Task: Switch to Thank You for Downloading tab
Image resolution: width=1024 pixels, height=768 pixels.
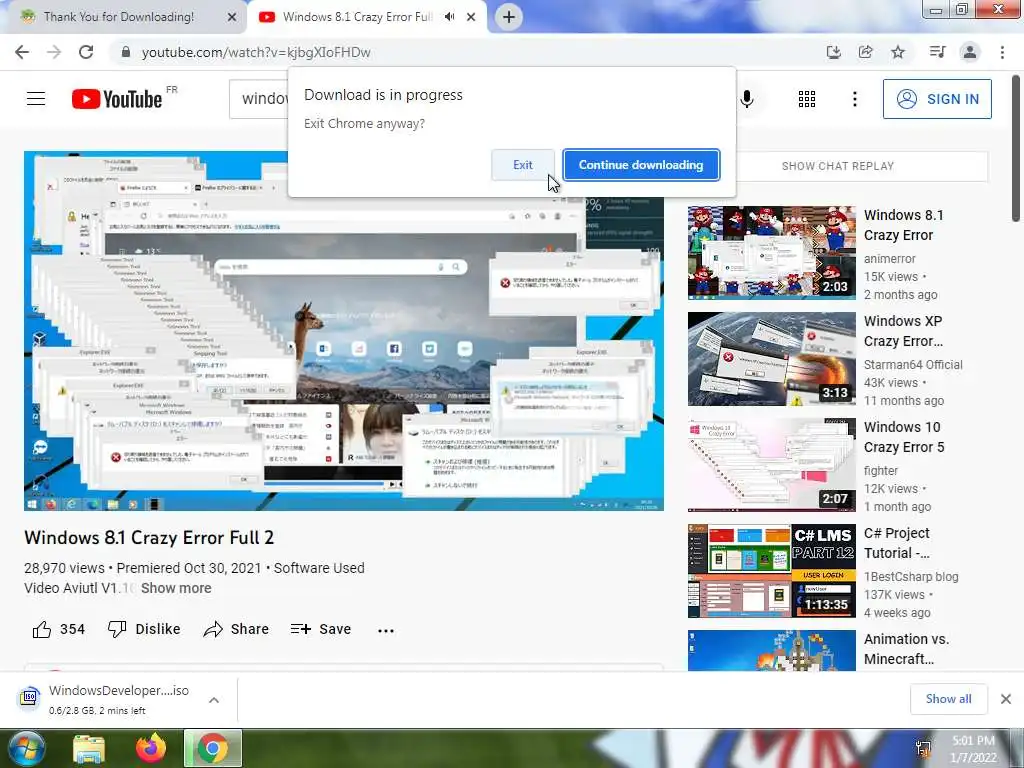Action: (119, 17)
